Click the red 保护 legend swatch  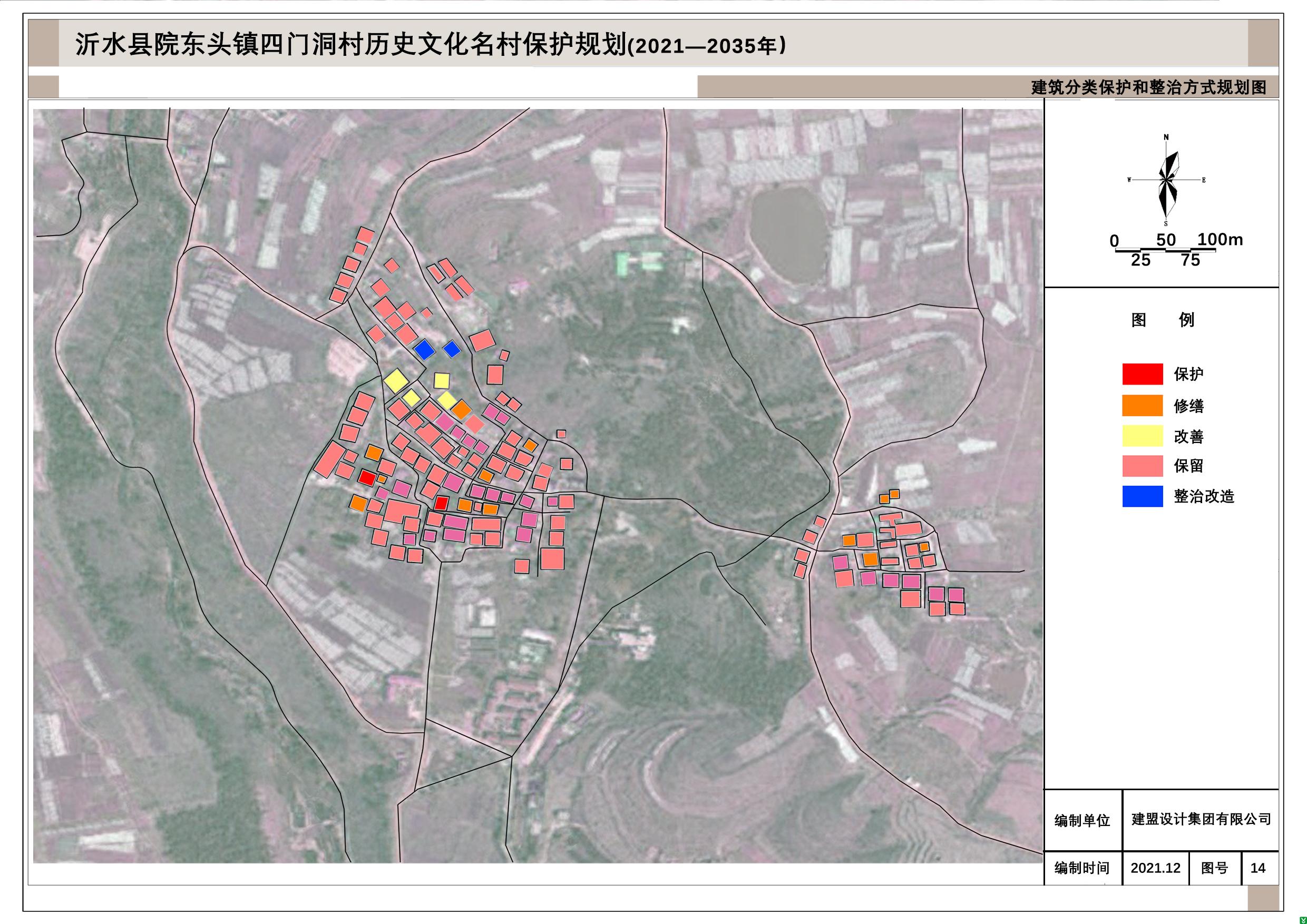coord(1143,374)
